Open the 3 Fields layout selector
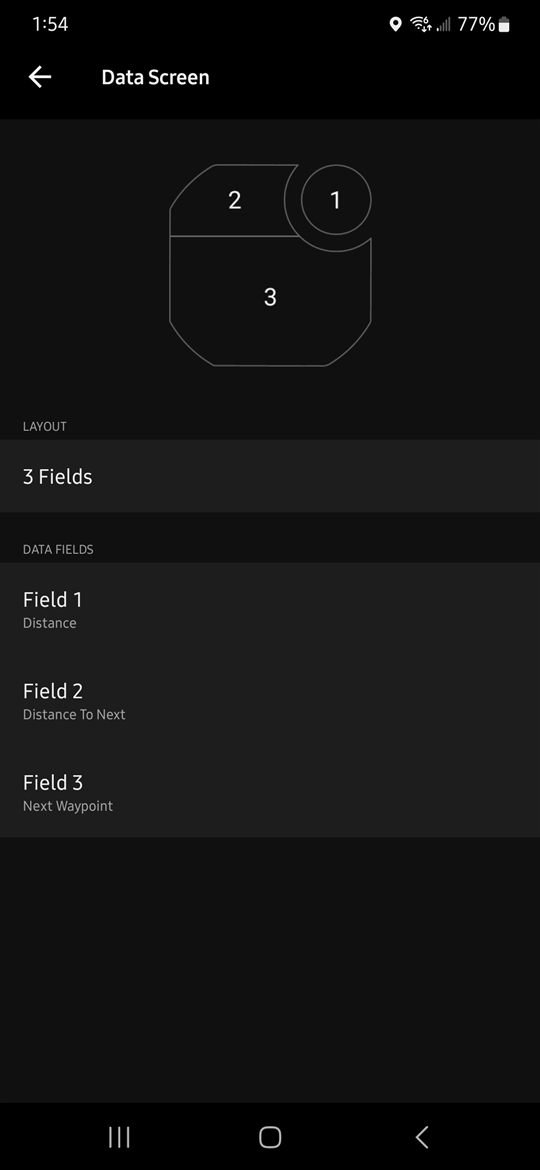This screenshot has height=1170, width=540. pyautogui.click(x=270, y=476)
